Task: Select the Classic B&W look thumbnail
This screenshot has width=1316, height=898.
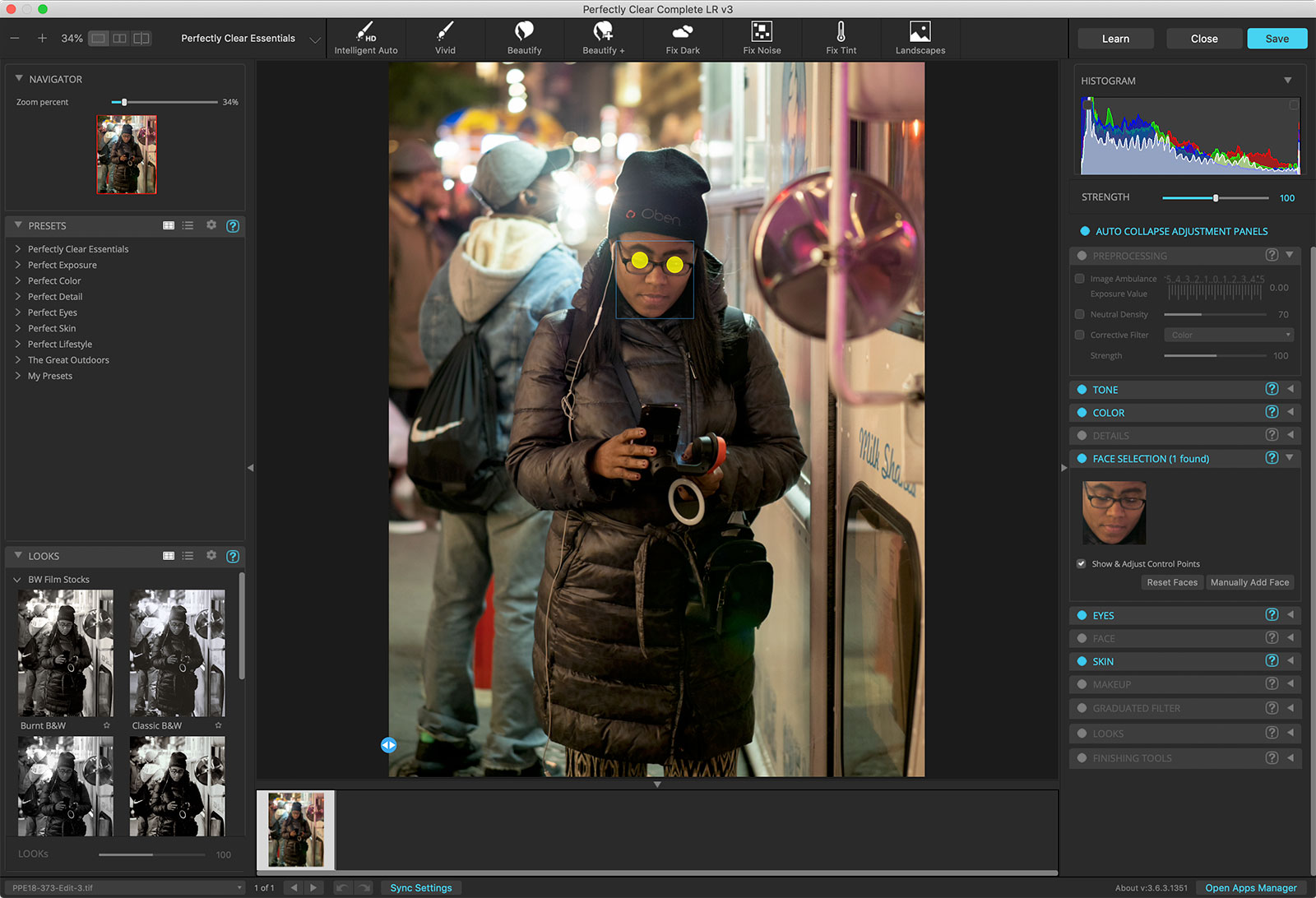Action: click(177, 653)
